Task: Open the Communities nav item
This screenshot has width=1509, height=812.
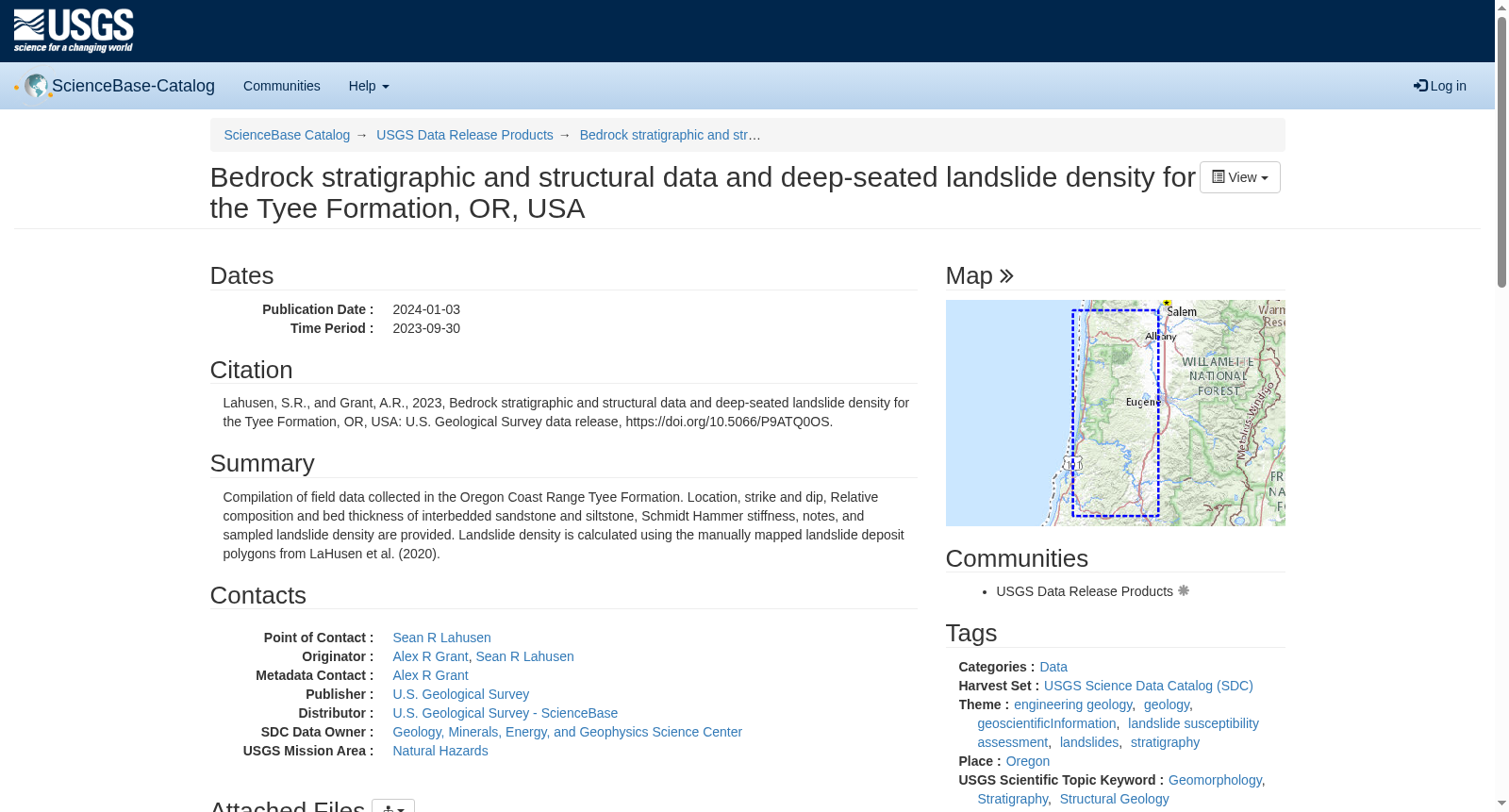Action: pyautogui.click(x=282, y=86)
